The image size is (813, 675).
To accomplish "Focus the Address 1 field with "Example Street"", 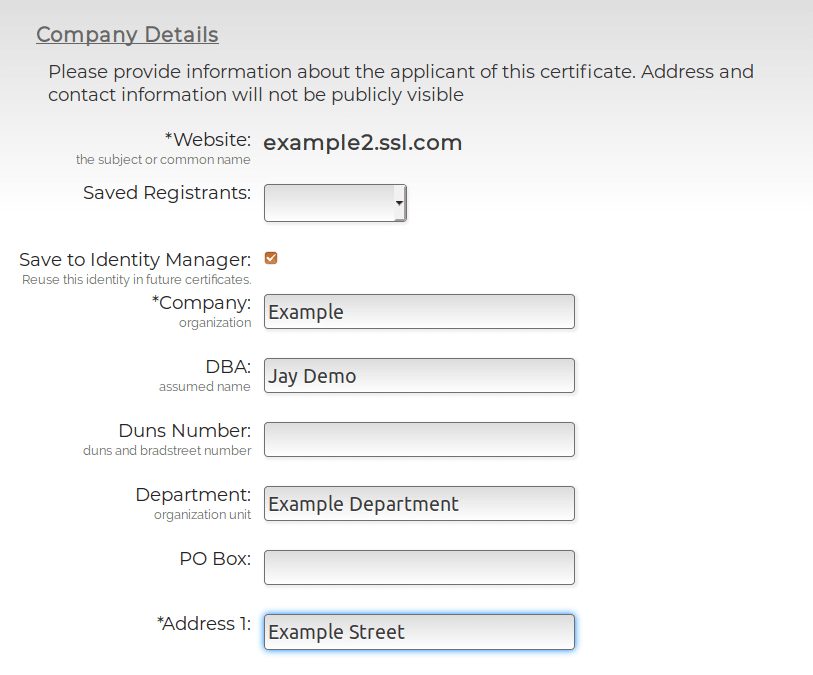I will (x=419, y=632).
